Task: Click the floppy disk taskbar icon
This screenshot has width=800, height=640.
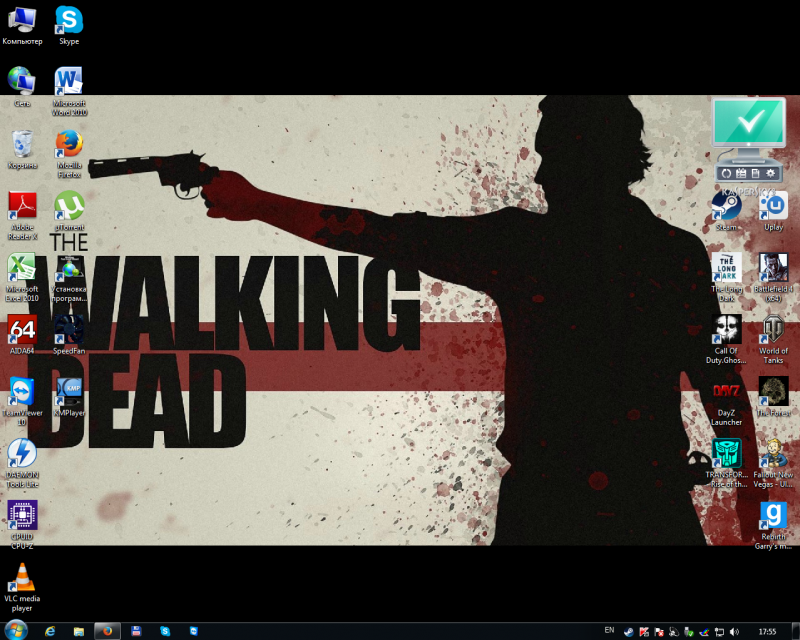Action: (x=136, y=631)
